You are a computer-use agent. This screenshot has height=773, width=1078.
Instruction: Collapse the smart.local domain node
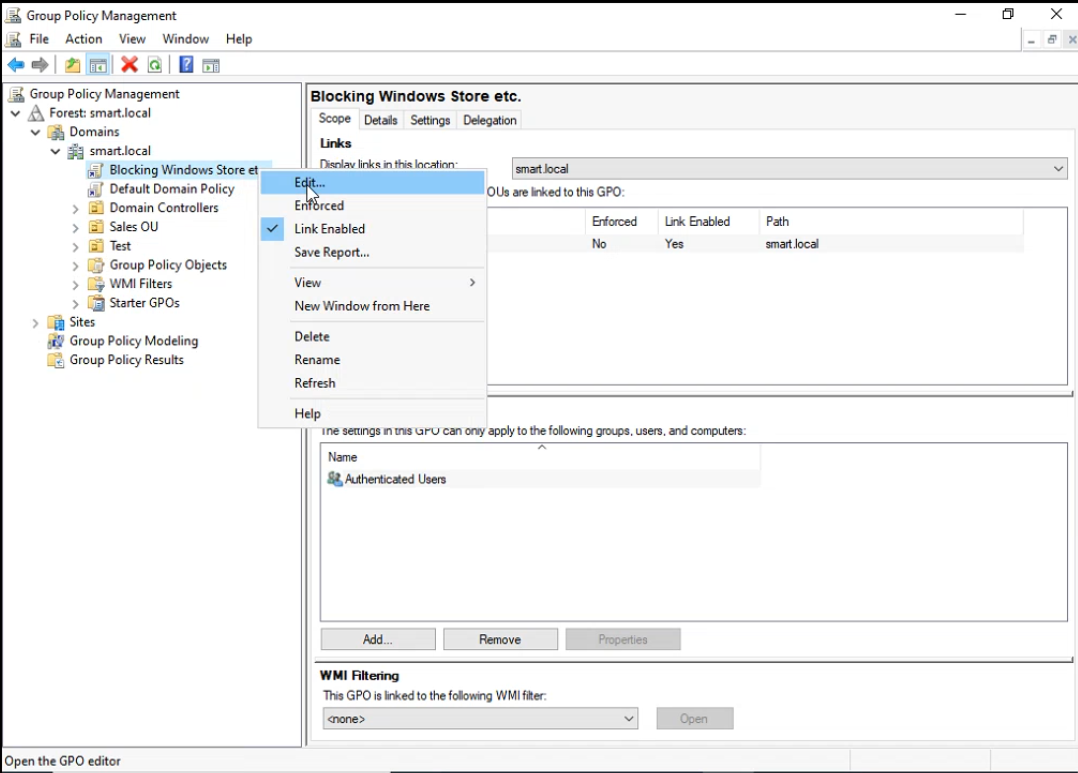56,151
